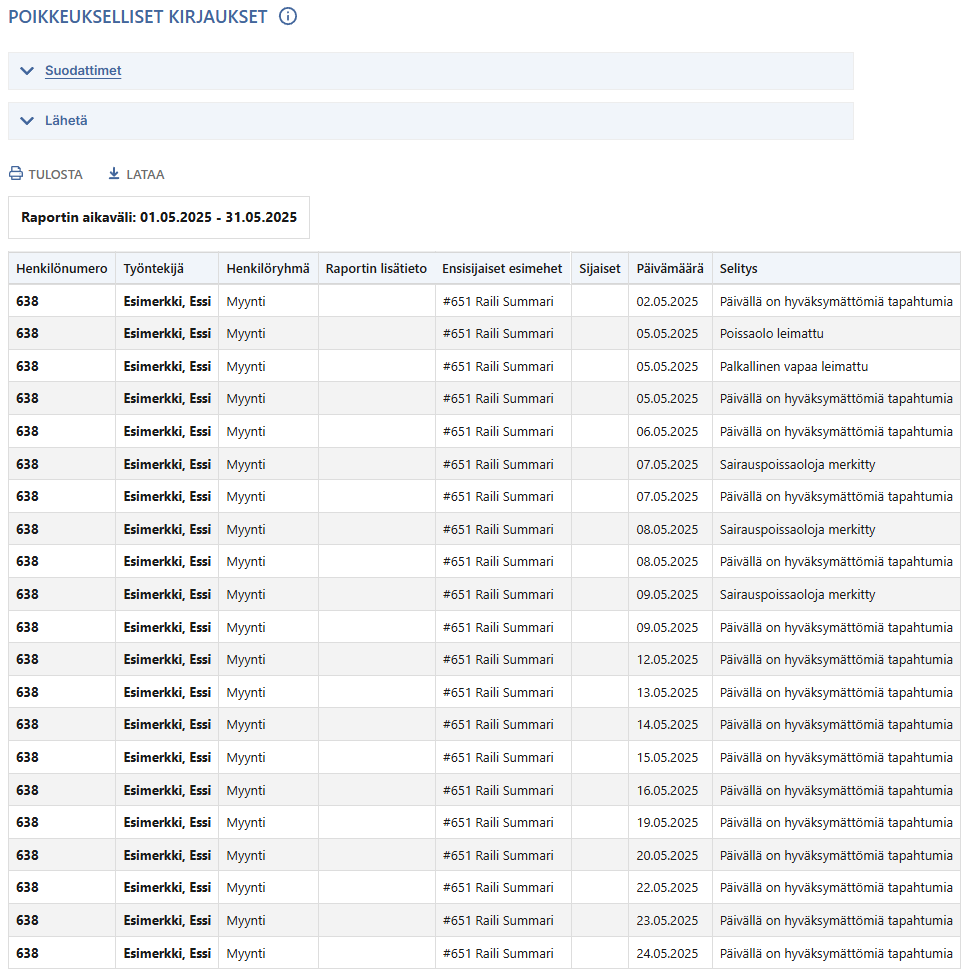Image resolution: width=969 pixels, height=976 pixels.
Task: Sort by Henkilönumero column header
Action: (x=62, y=268)
